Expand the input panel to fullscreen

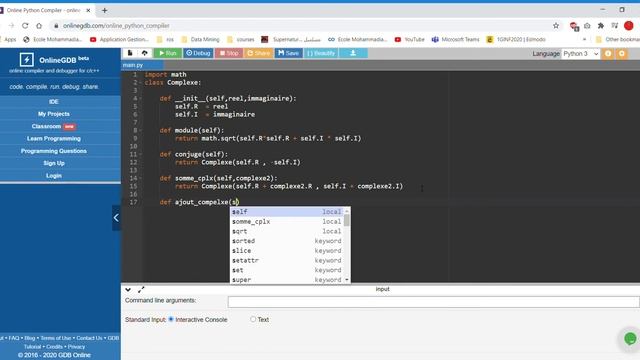tap(141, 289)
